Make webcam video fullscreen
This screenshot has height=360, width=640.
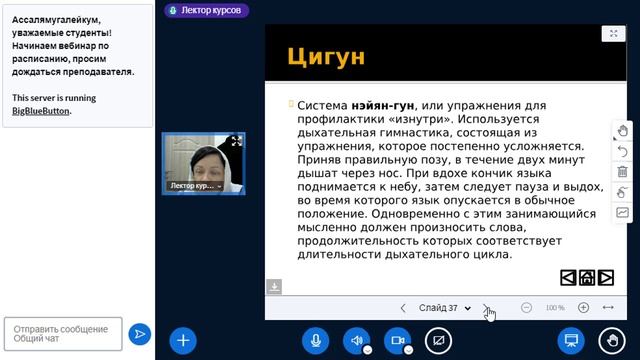point(236,142)
